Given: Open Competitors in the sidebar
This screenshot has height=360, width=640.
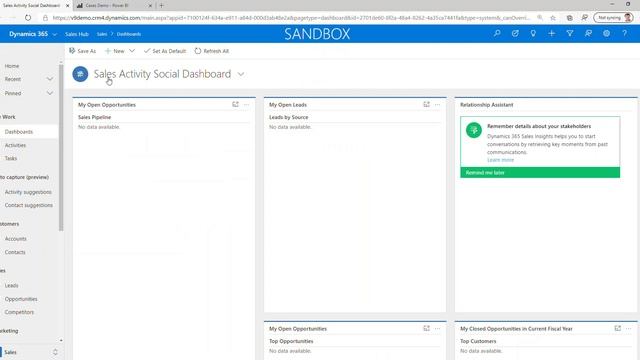Looking at the screenshot, I should (19, 312).
